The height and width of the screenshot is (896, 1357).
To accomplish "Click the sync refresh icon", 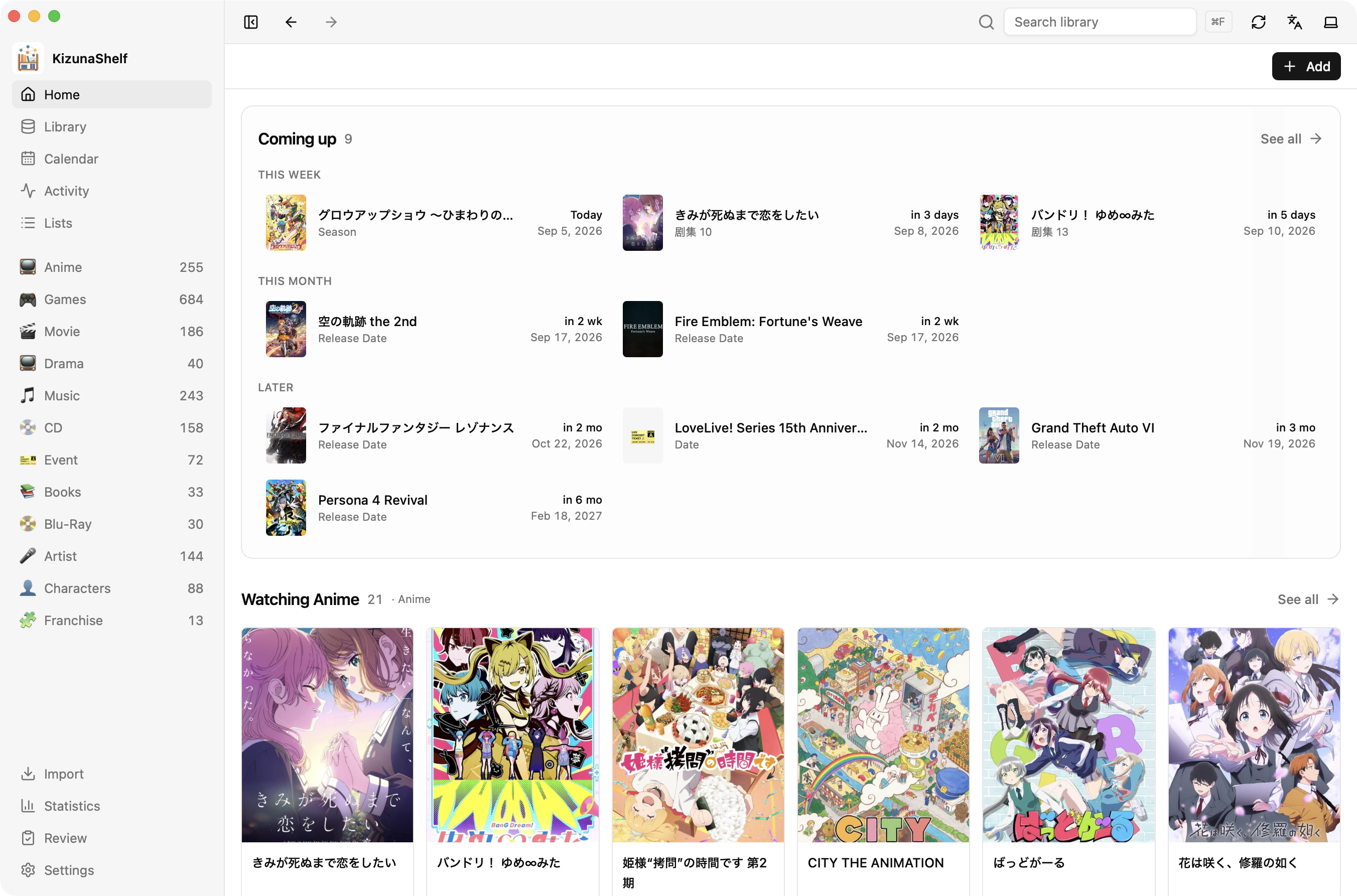I will 1258,22.
